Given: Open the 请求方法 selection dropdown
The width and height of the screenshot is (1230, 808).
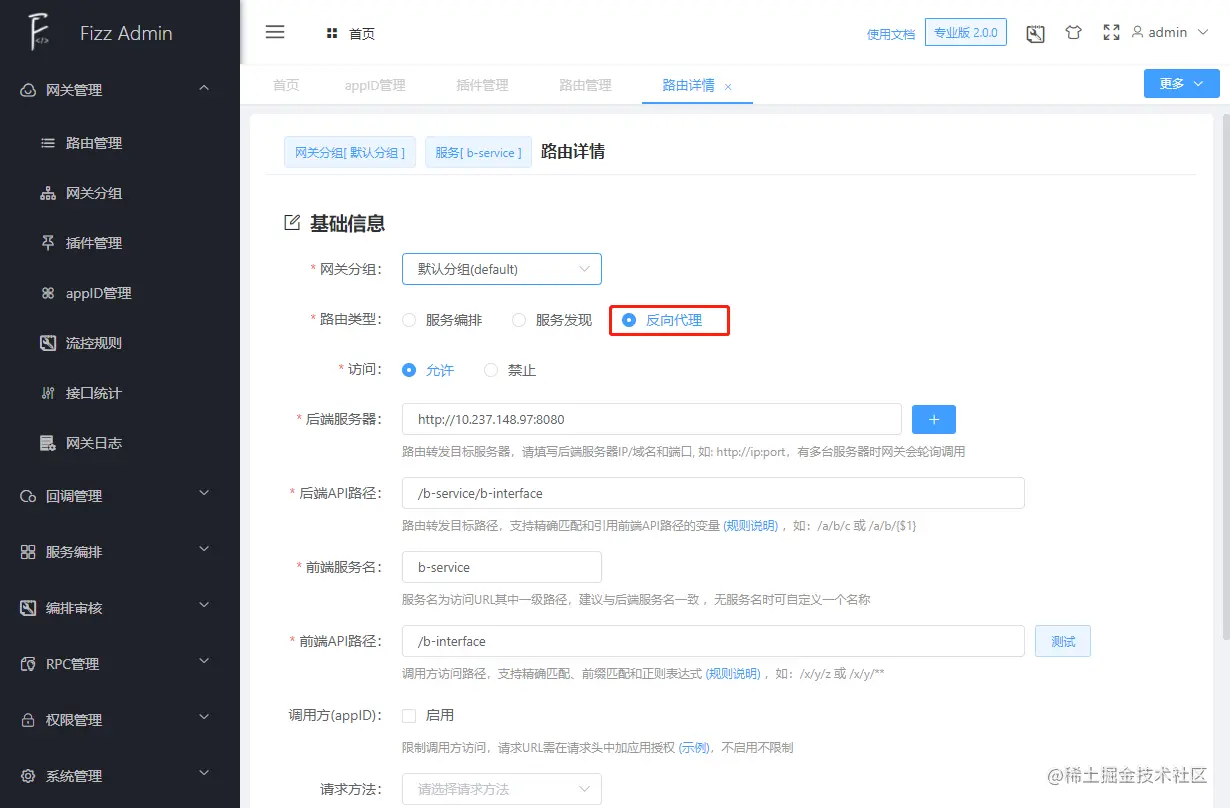Looking at the screenshot, I should (500, 789).
